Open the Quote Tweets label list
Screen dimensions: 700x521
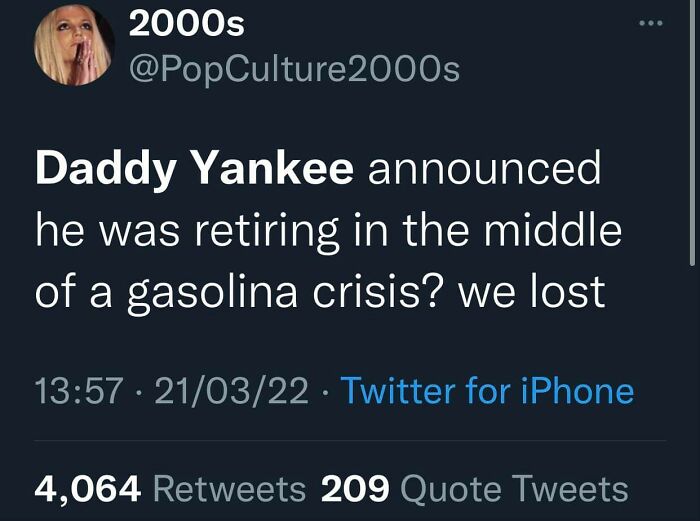click(x=514, y=488)
